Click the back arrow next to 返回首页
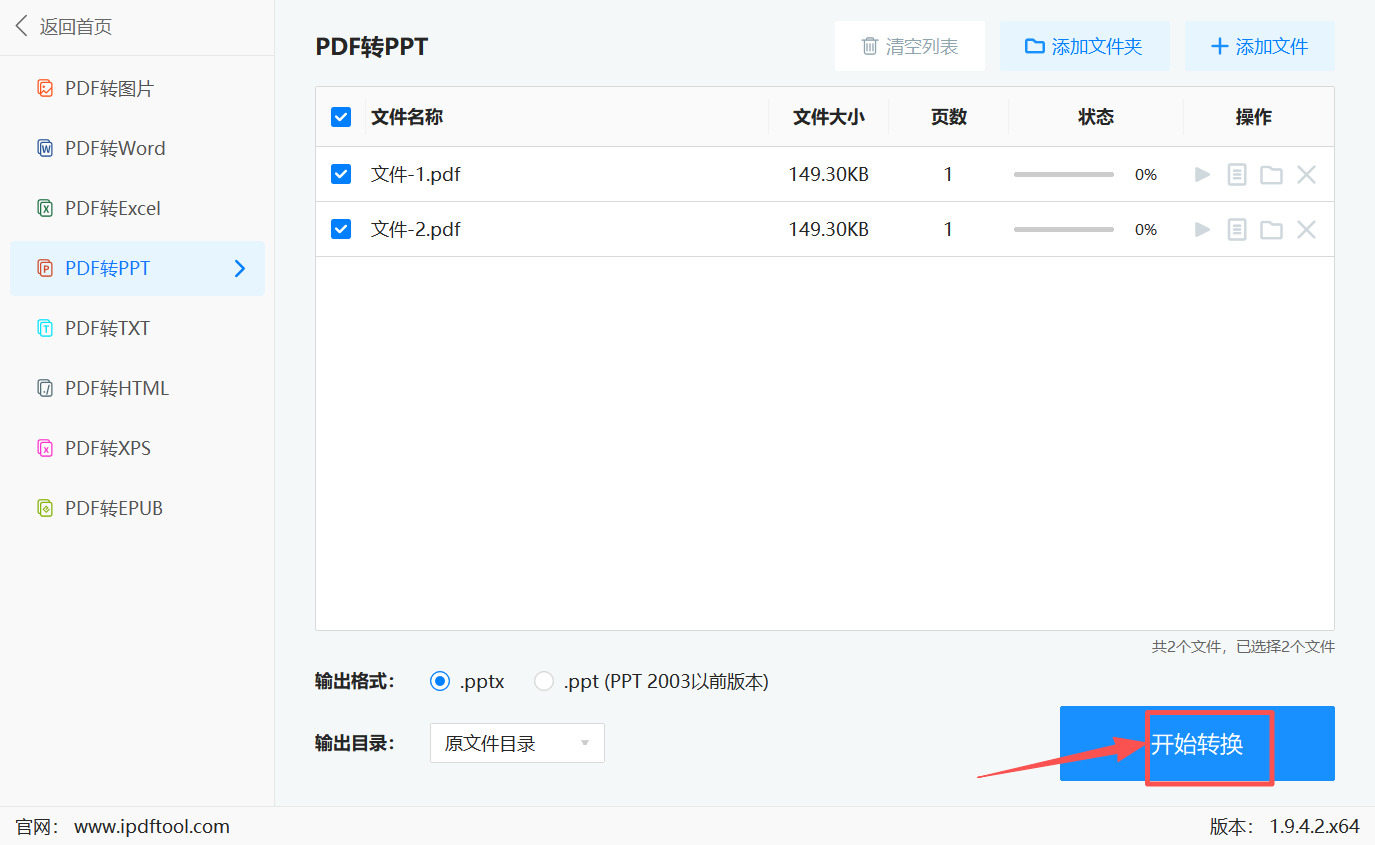Image resolution: width=1375 pixels, height=845 pixels. [x=22, y=26]
